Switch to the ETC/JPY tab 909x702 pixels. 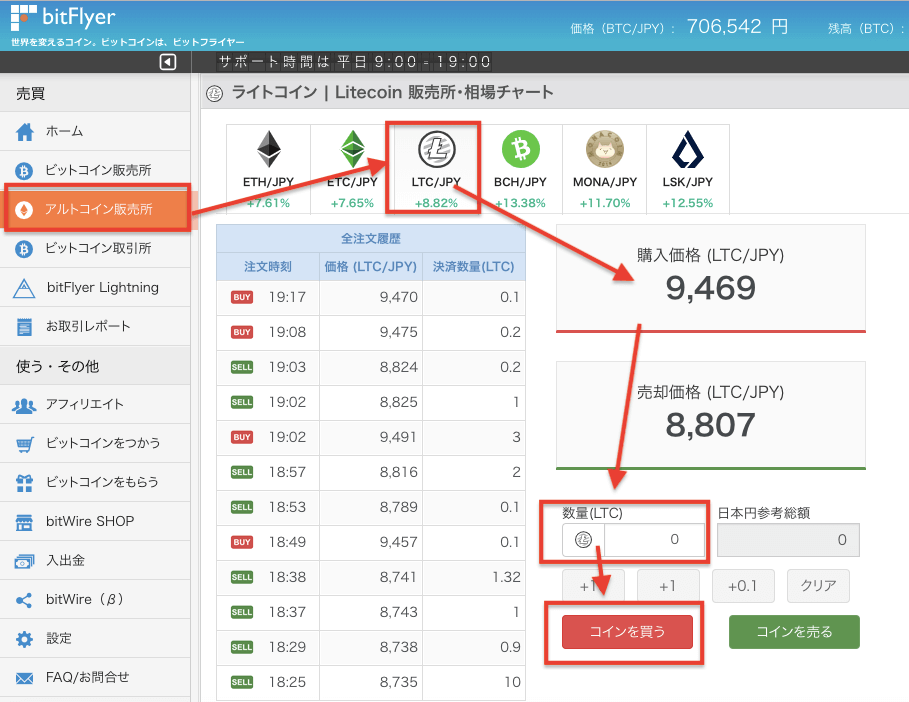352,169
